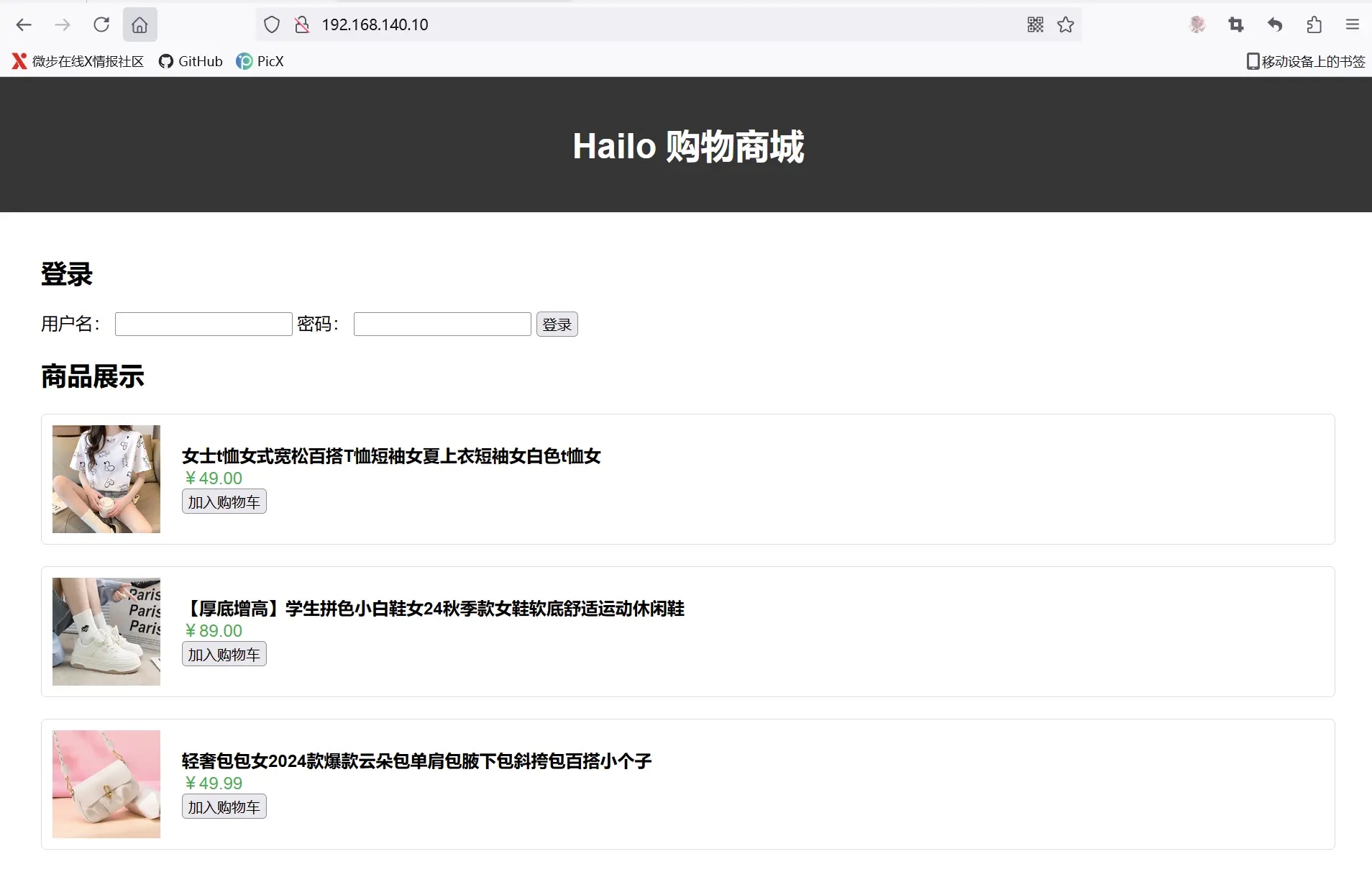The height and width of the screenshot is (872, 1372).
Task: Add the ¥89.00 sneakers to cart
Action: (224, 654)
